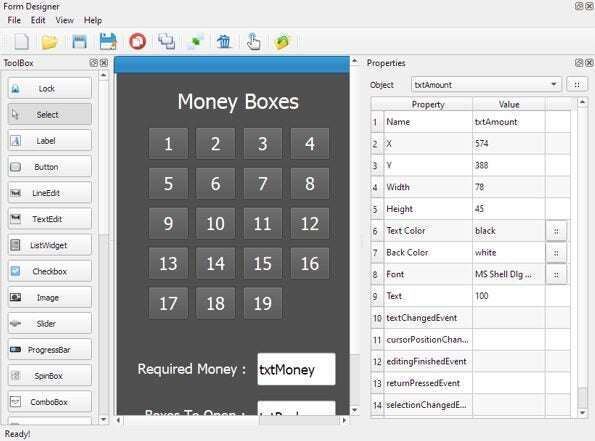595x441 pixels.
Task: Click money box button 7
Action: point(263,184)
